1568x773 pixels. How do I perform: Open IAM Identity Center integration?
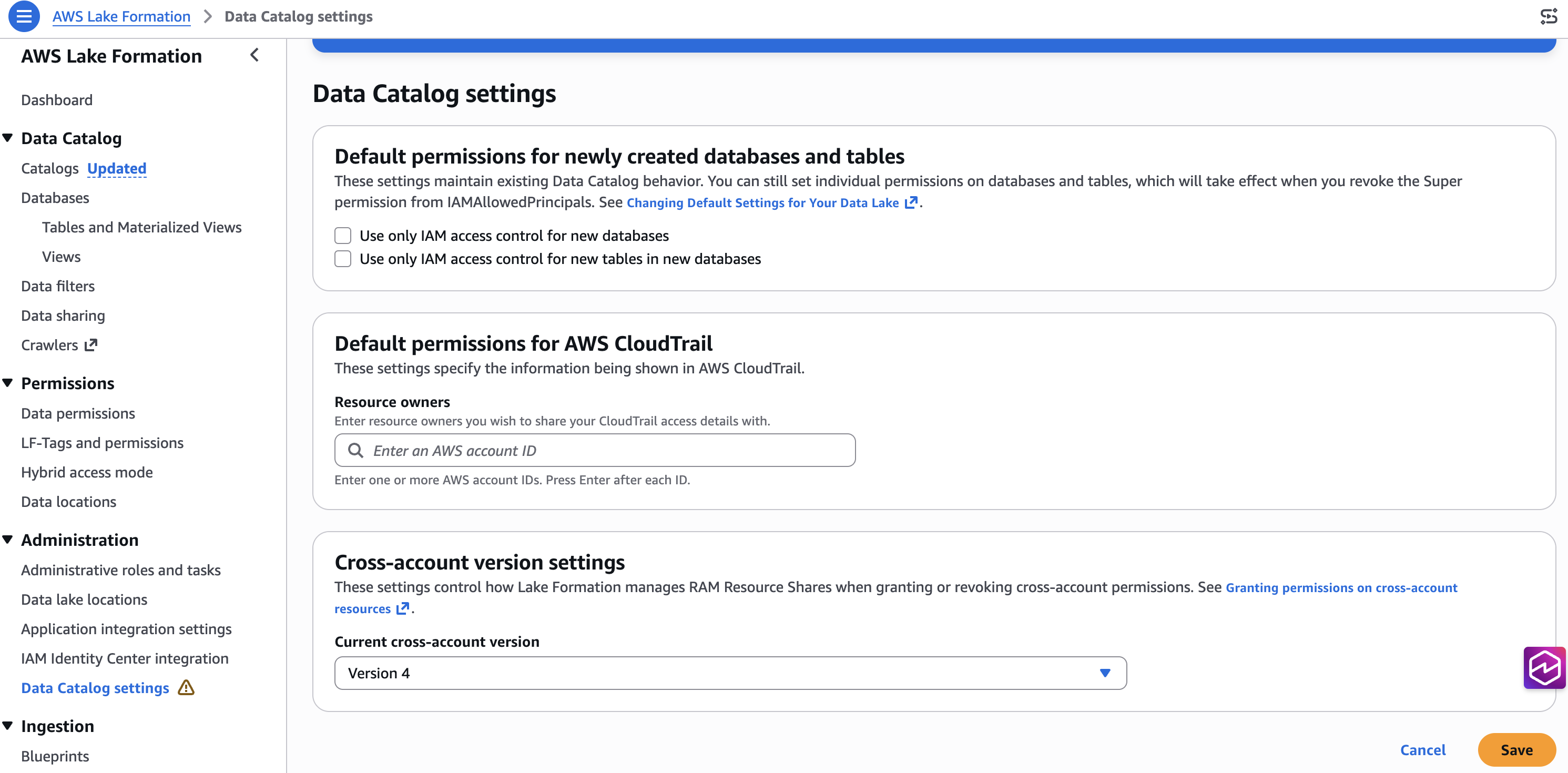tap(125, 658)
